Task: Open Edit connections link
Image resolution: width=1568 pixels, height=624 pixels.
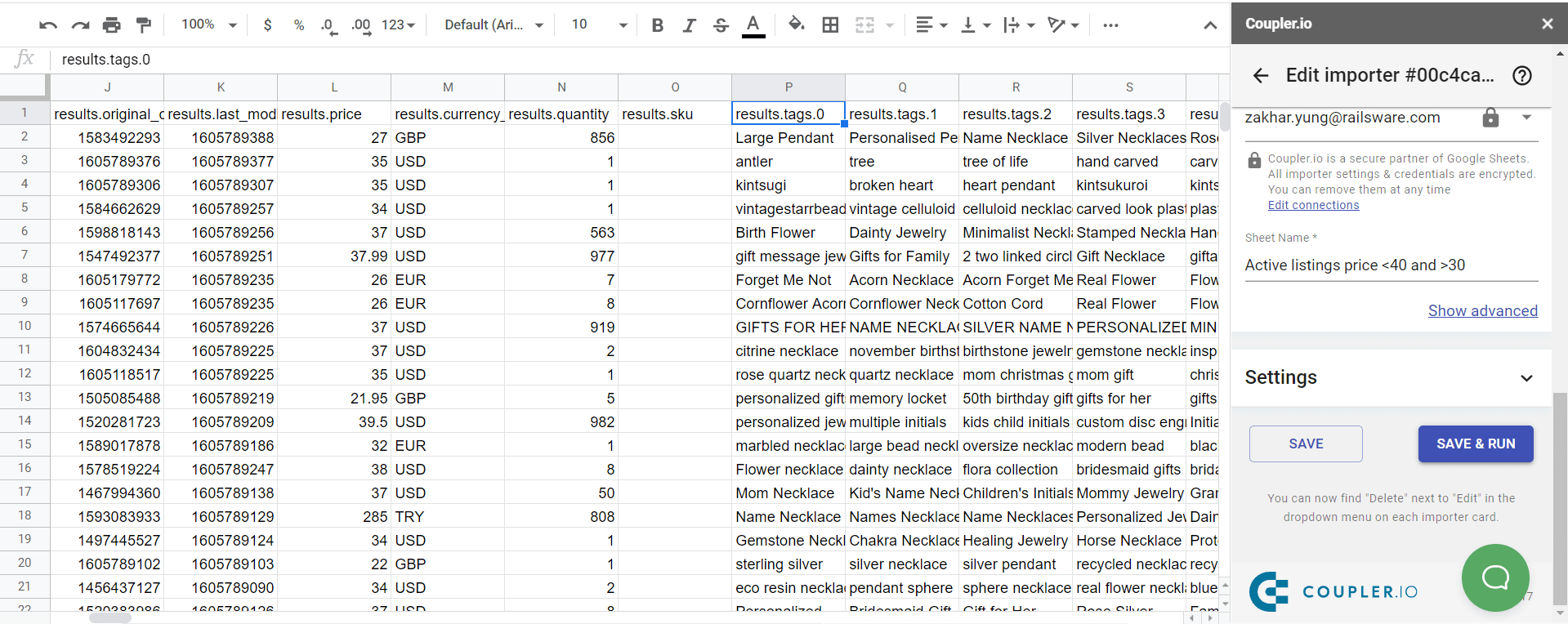Action: coord(1313,205)
